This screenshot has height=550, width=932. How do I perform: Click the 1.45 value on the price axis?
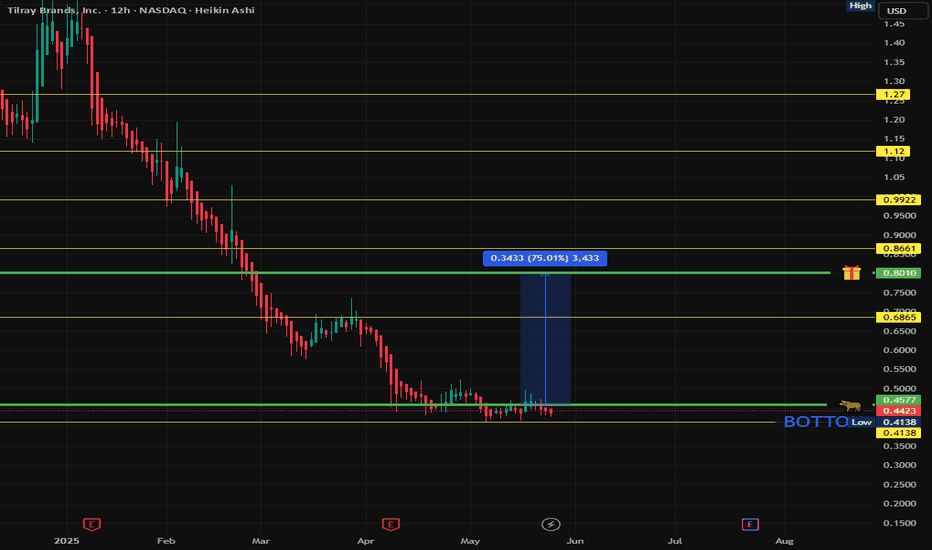(894, 24)
